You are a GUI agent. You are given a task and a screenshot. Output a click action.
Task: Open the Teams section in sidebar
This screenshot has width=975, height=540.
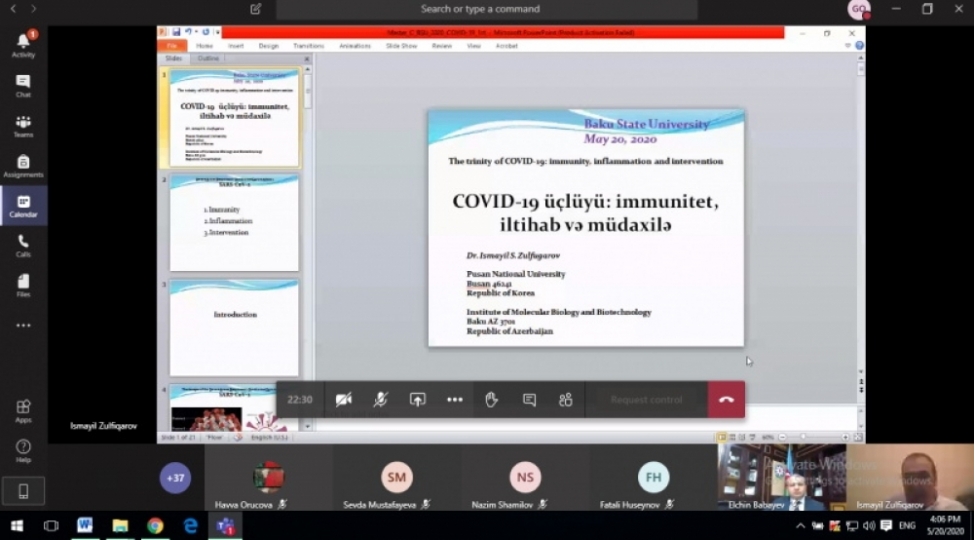pyautogui.click(x=23, y=126)
